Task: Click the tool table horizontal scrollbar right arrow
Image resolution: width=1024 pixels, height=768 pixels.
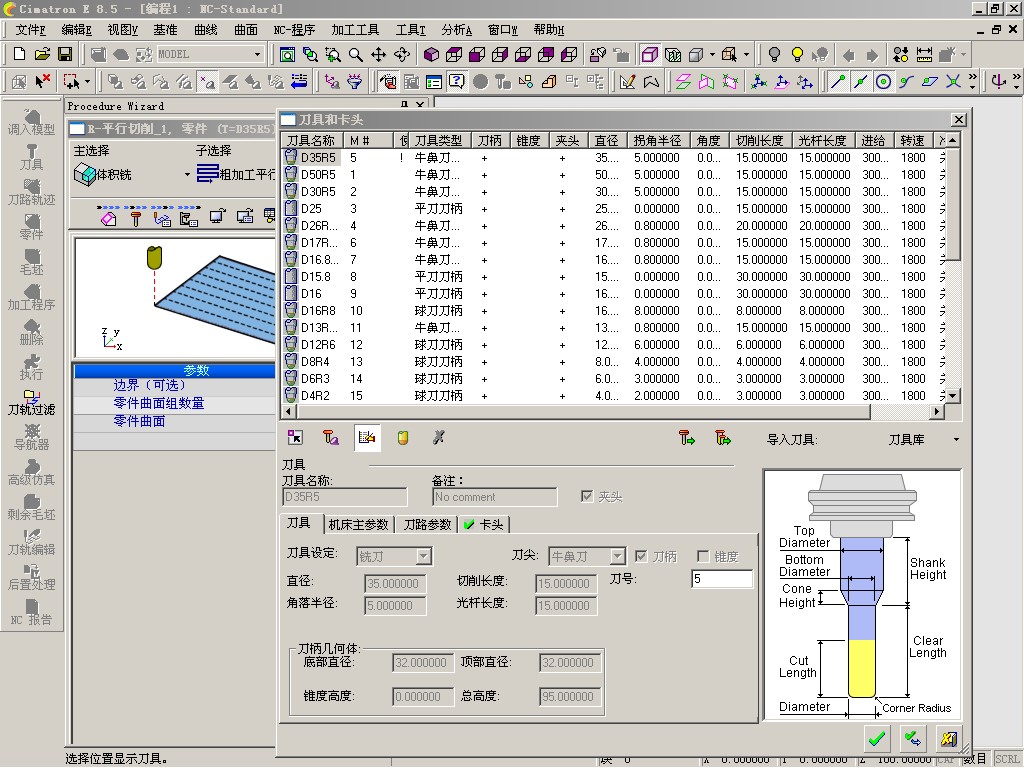Action: click(x=937, y=411)
